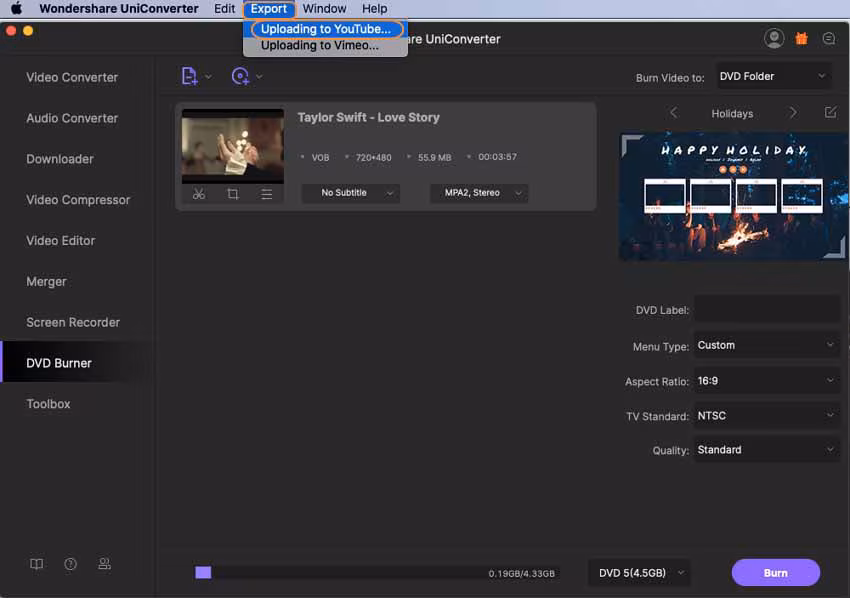This screenshot has width=850, height=598.
Task: Open the MPA2, Stereo audio dropdown
Action: pos(479,193)
